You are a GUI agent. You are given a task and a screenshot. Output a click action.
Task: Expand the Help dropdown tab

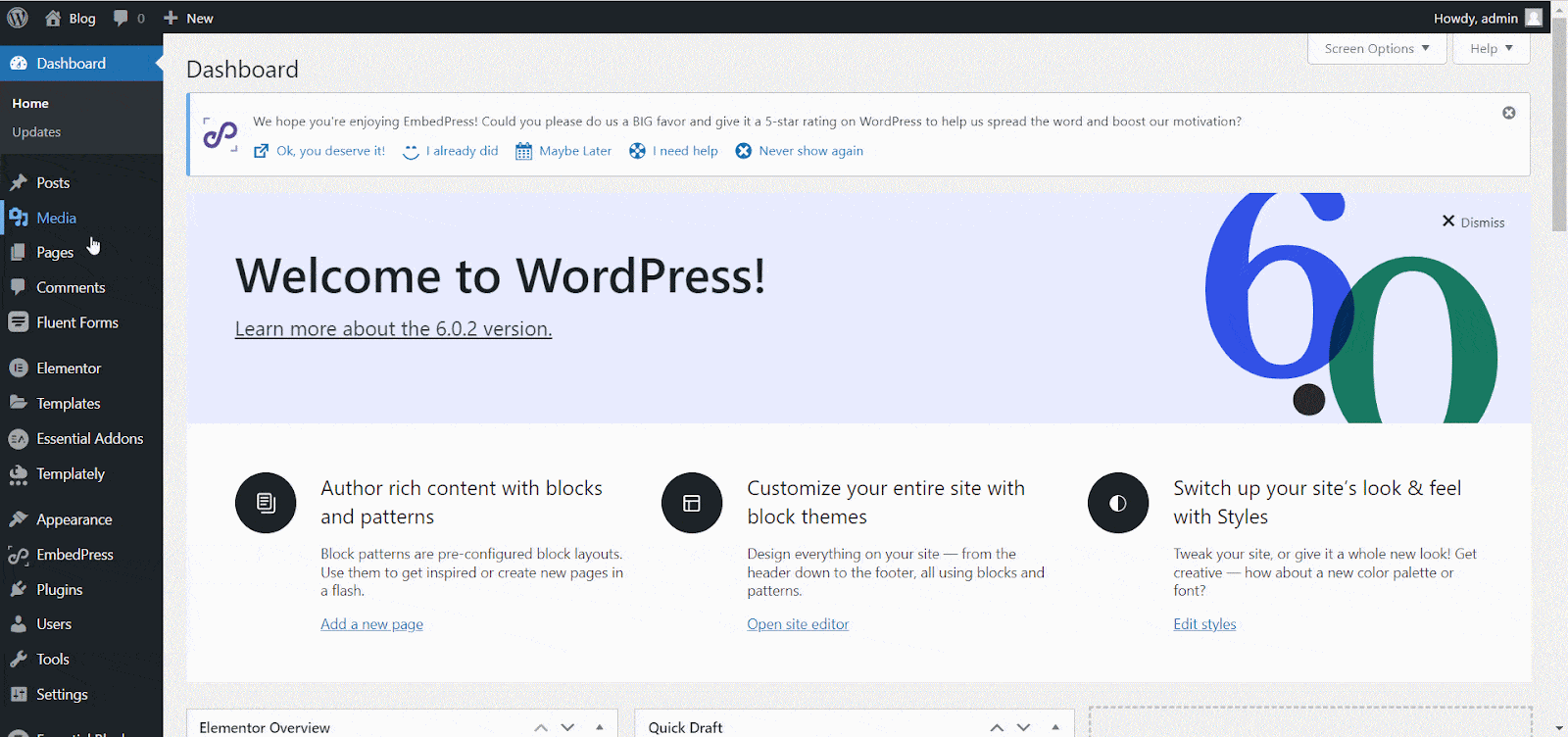click(x=1492, y=48)
